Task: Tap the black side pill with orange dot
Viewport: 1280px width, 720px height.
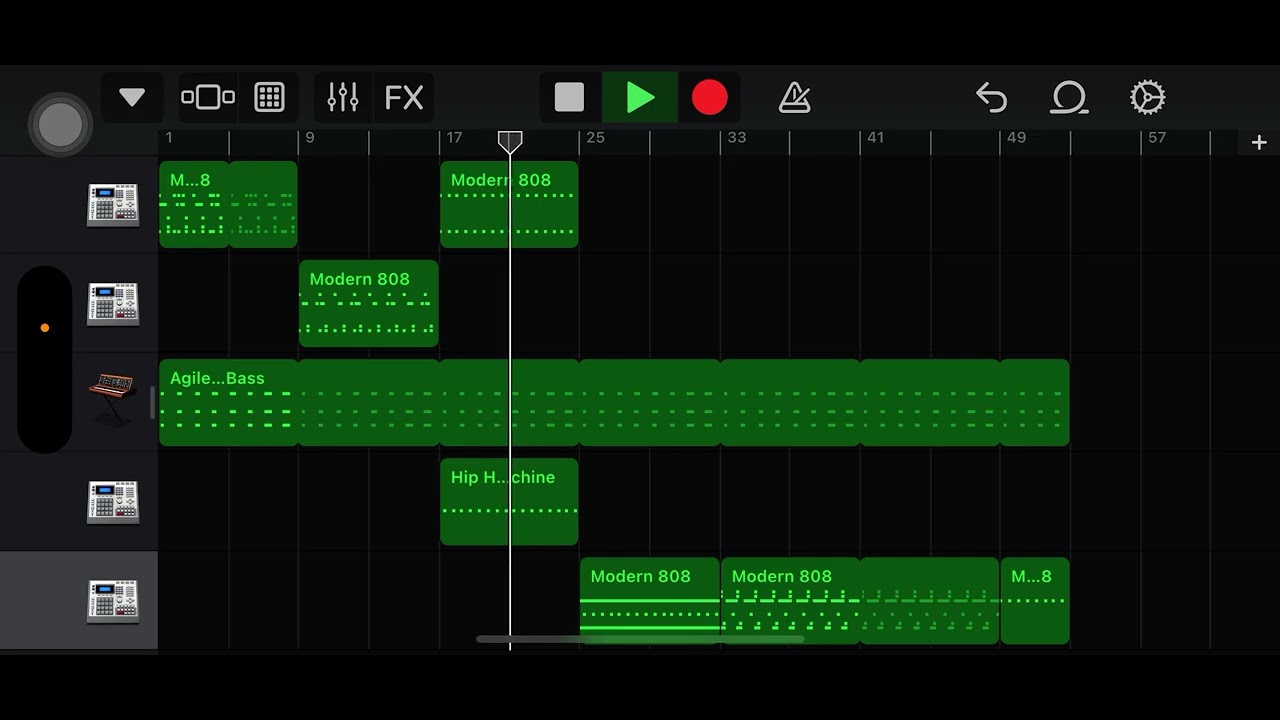Action: (x=45, y=360)
